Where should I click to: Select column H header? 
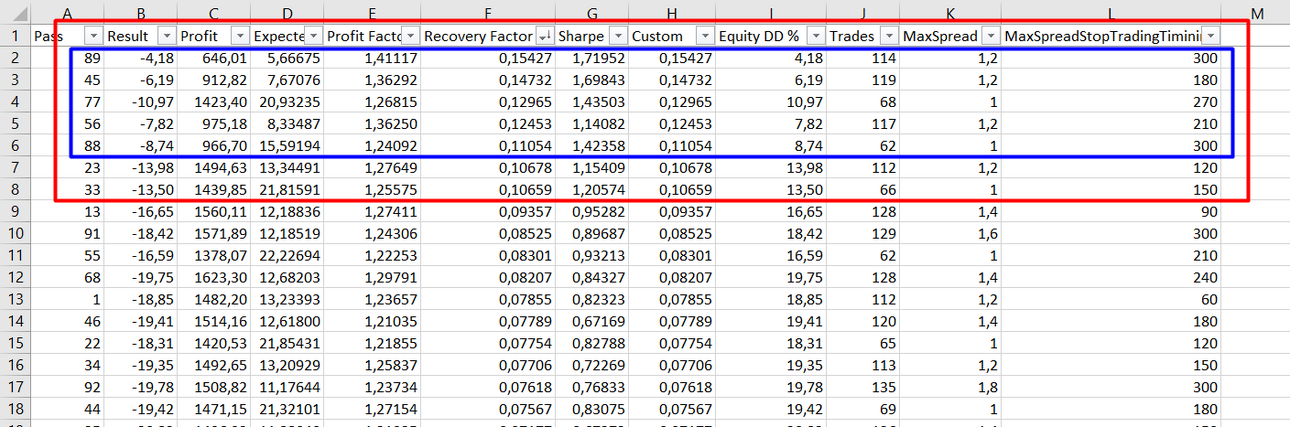pyautogui.click(x=671, y=13)
